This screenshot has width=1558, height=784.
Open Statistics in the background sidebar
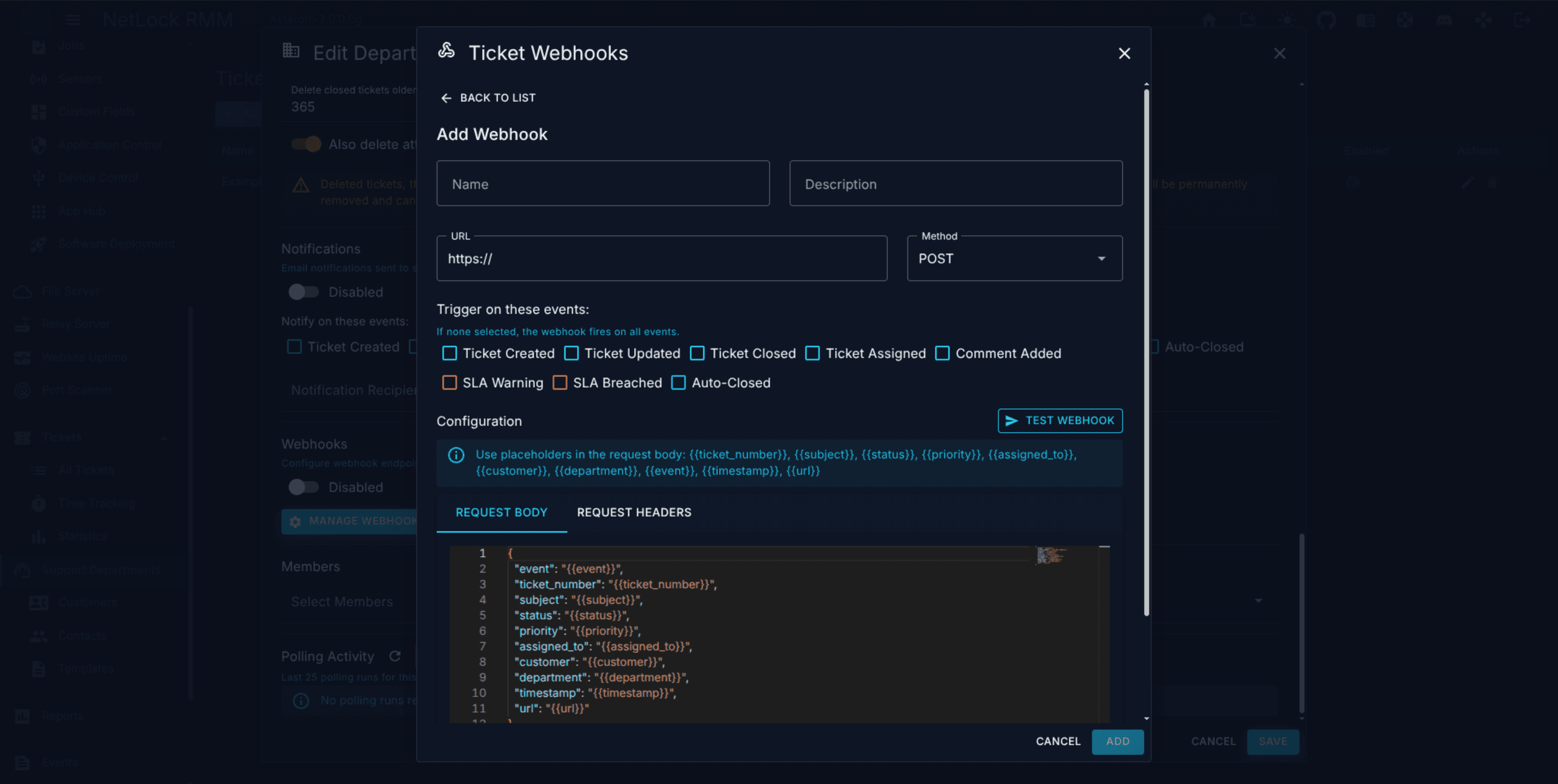click(x=82, y=537)
